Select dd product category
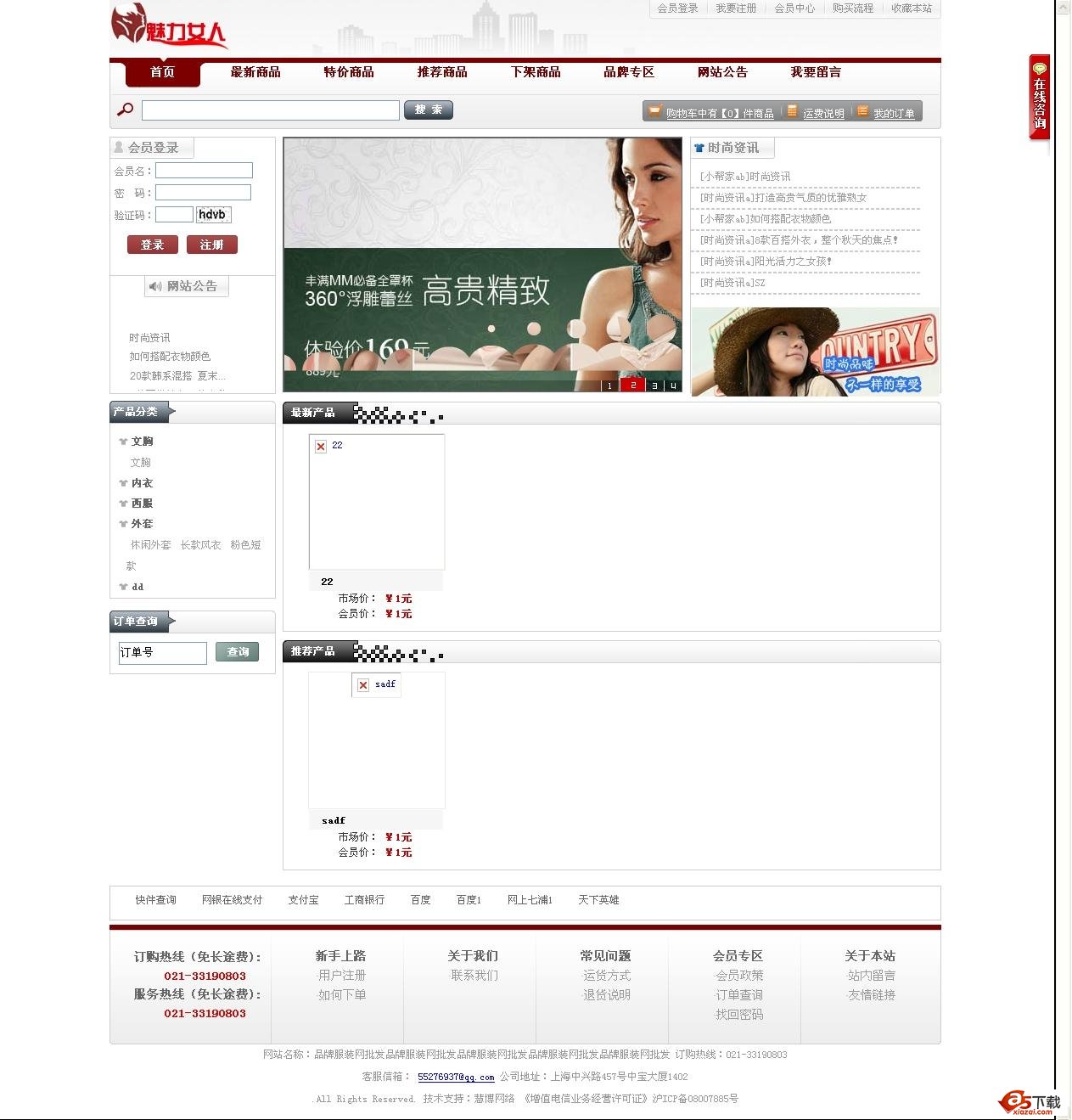 point(138,587)
